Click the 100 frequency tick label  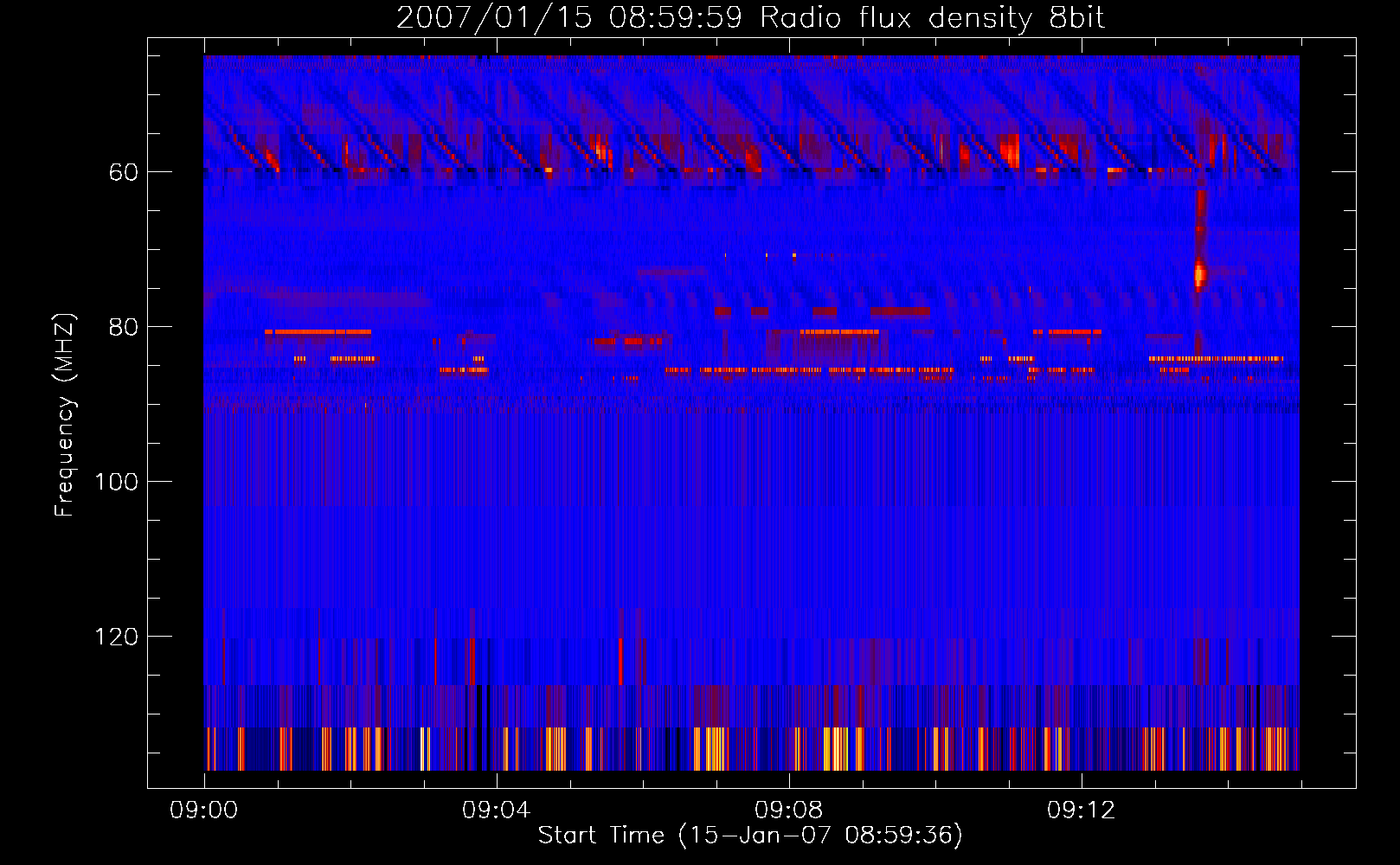116,482
